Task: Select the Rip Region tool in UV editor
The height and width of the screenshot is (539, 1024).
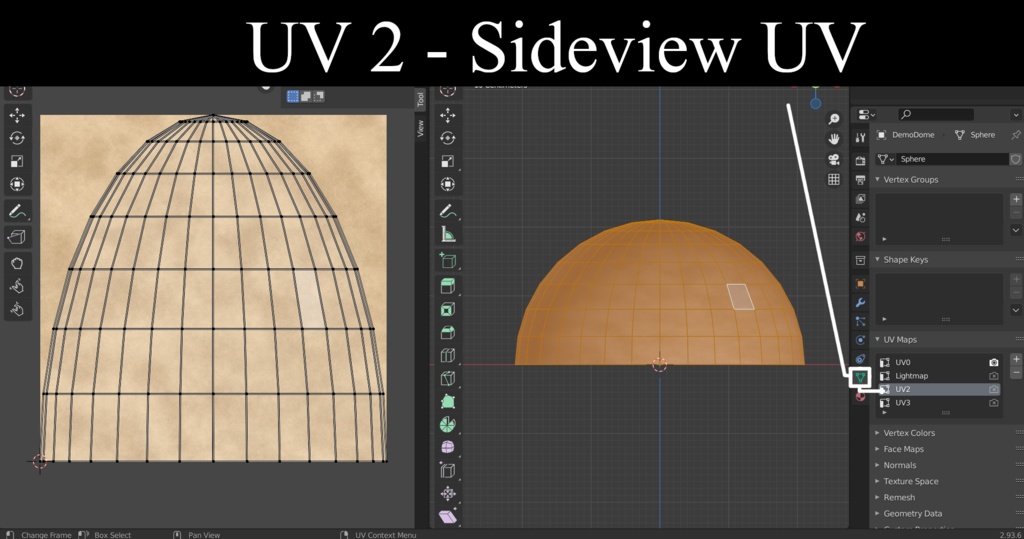Action: 17,237
